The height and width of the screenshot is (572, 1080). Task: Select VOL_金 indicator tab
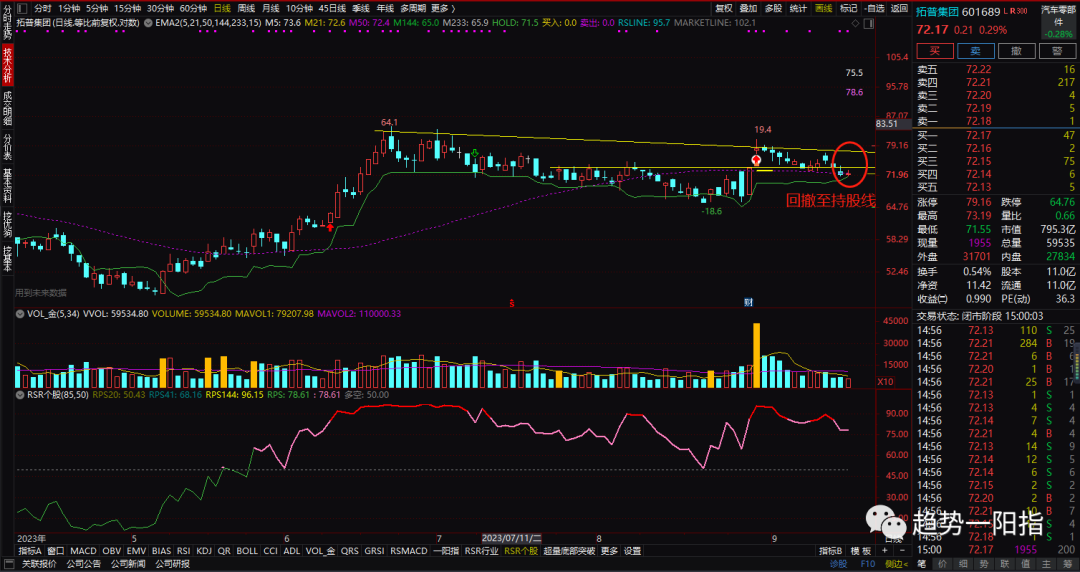point(320,551)
